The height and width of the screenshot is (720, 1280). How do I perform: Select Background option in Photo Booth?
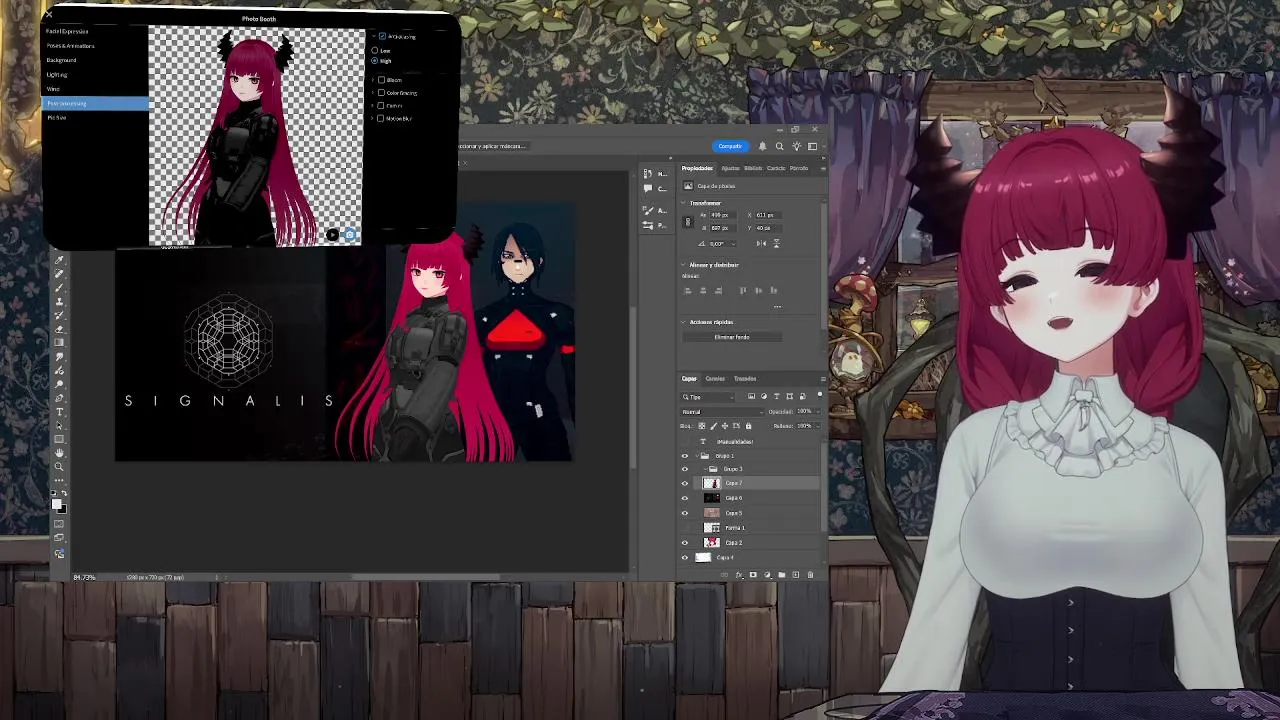(61, 60)
